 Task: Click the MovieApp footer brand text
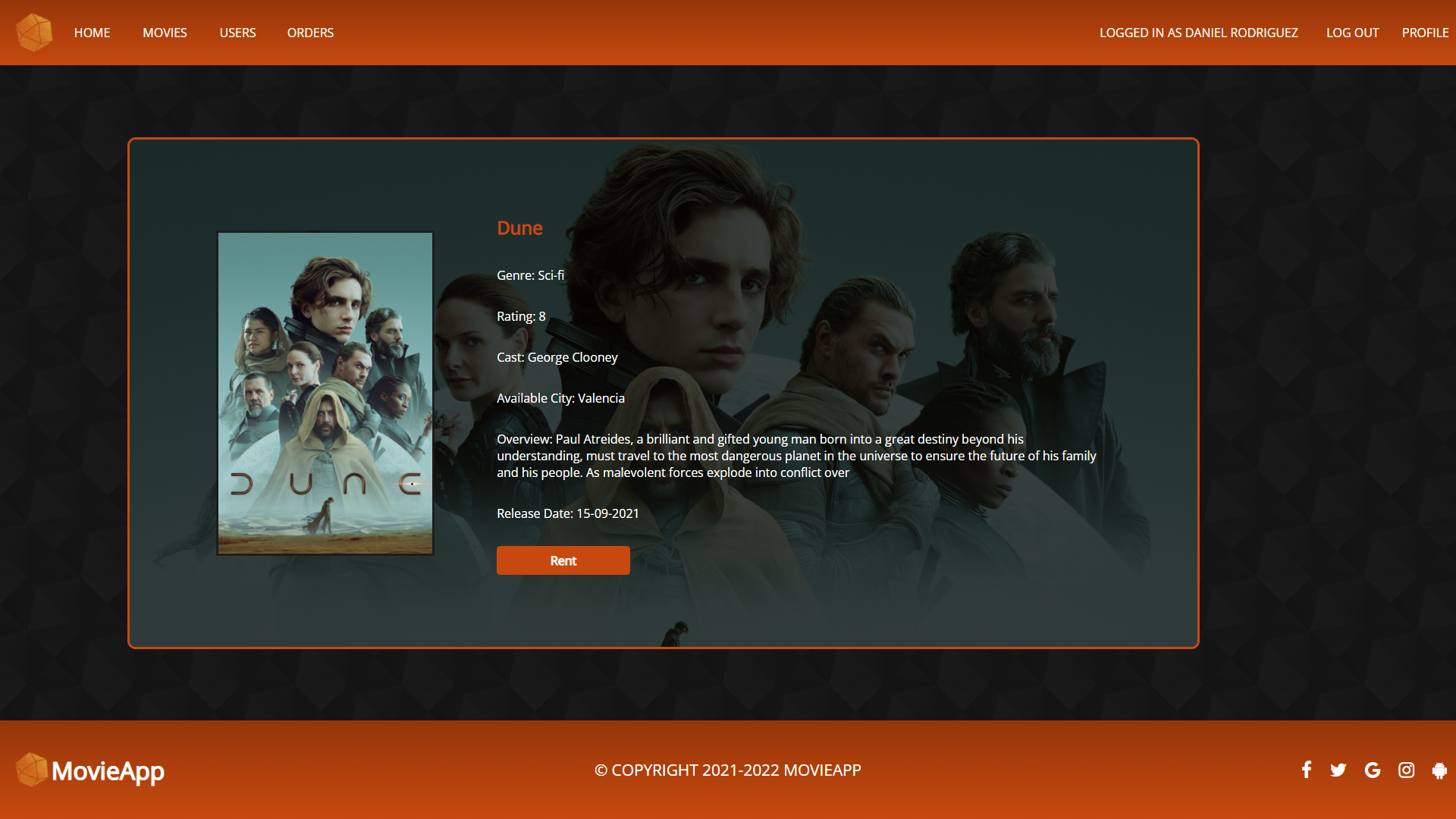(108, 771)
